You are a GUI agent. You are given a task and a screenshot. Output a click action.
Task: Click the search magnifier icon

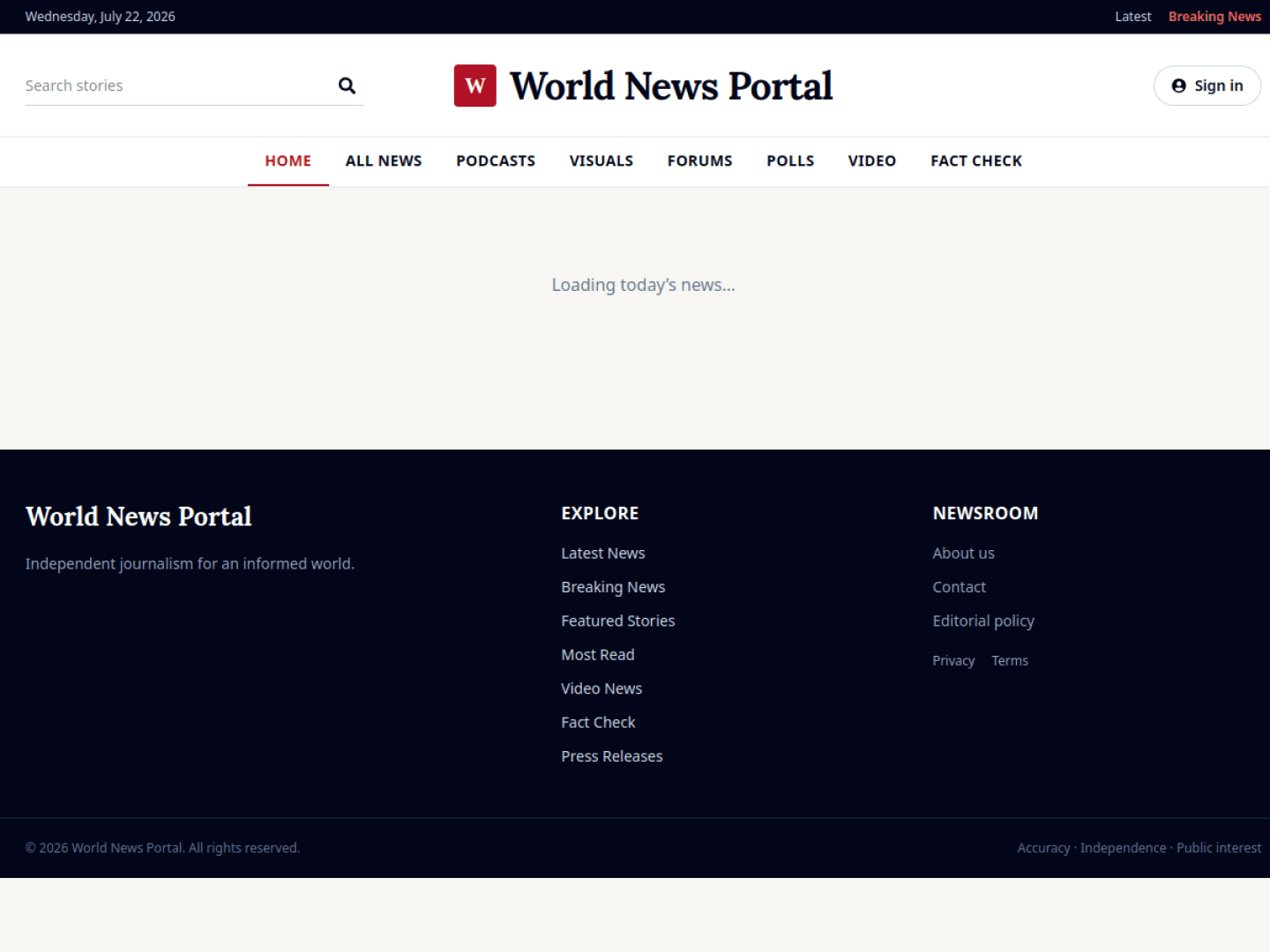tap(347, 86)
